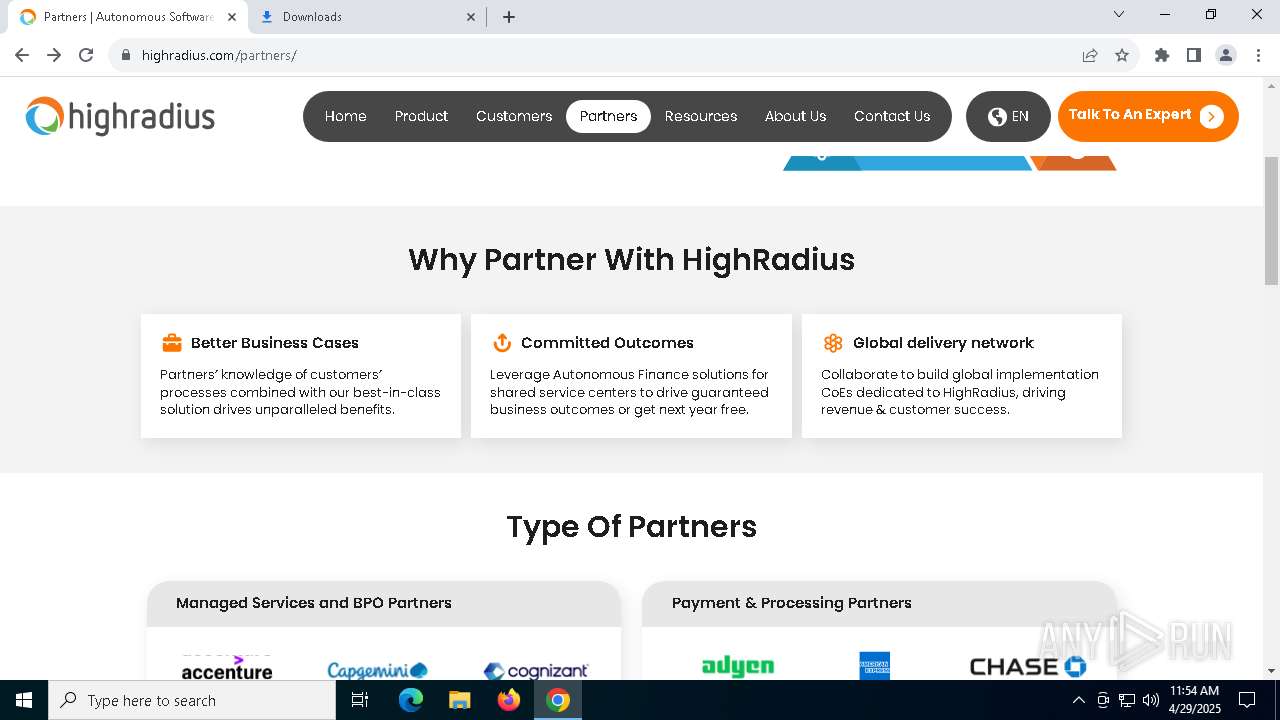Go back to the previous page
This screenshot has height=720, width=1280.
[x=22, y=55]
